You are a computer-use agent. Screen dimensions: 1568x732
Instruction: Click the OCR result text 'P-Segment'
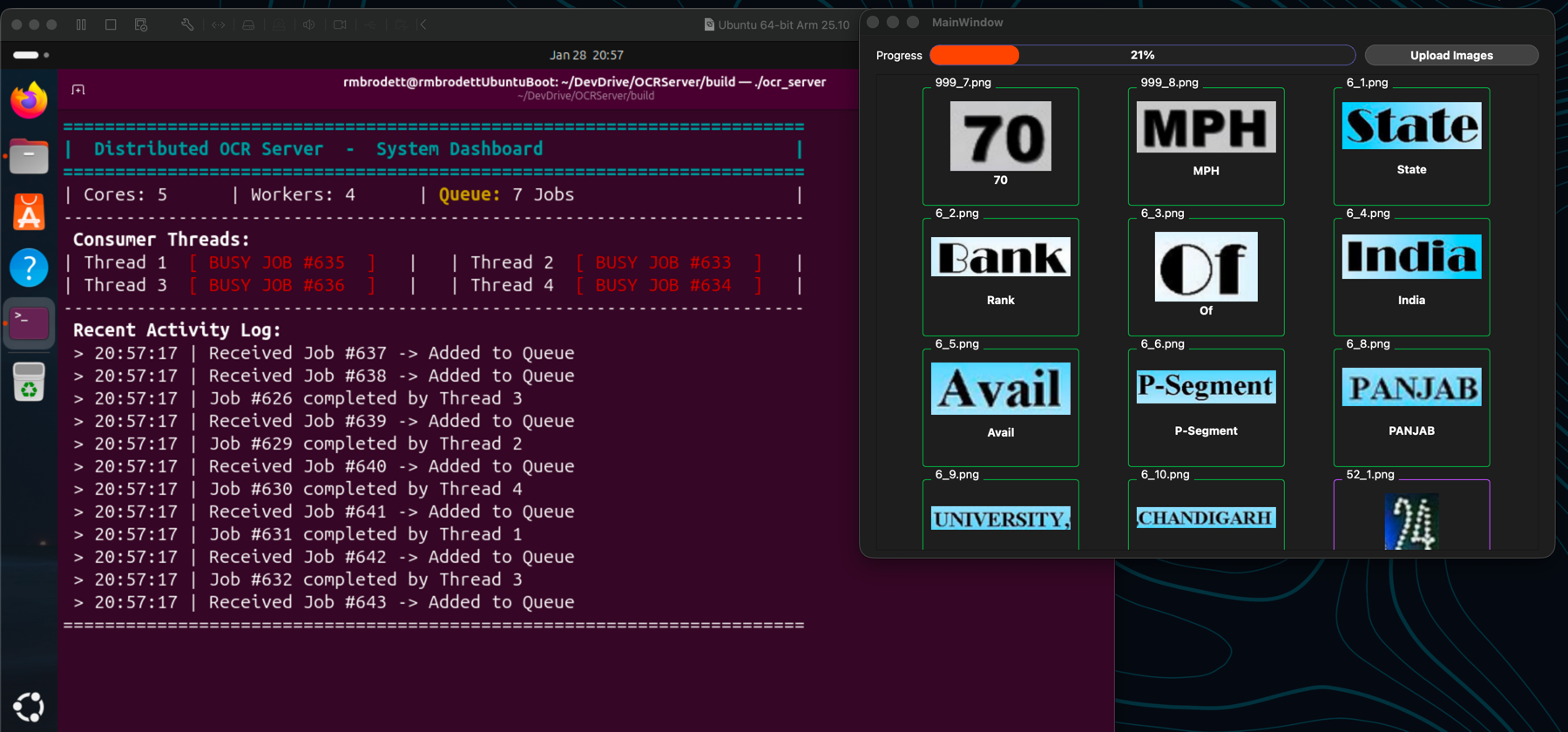1206,430
